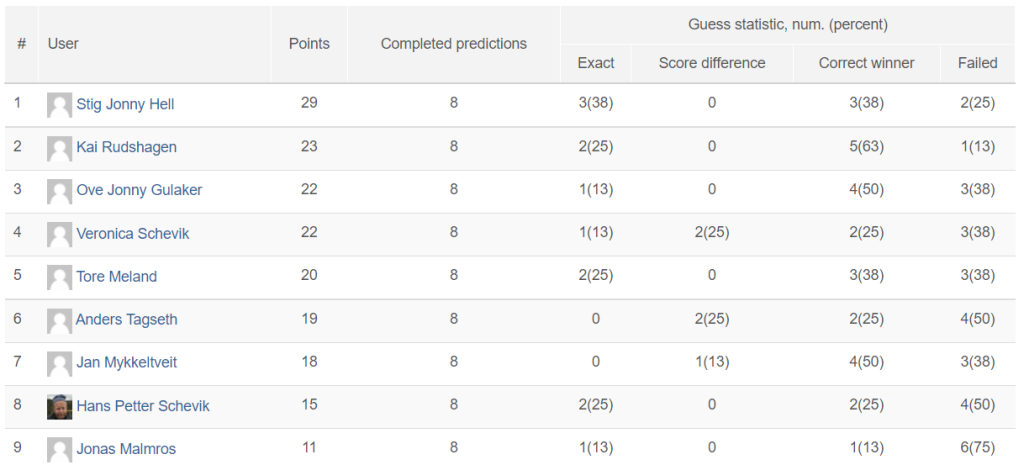This screenshot has width=1024, height=465.
Task: Click Ove Jonny Gulaker's avatar image
Action: (x=59, y=191)
